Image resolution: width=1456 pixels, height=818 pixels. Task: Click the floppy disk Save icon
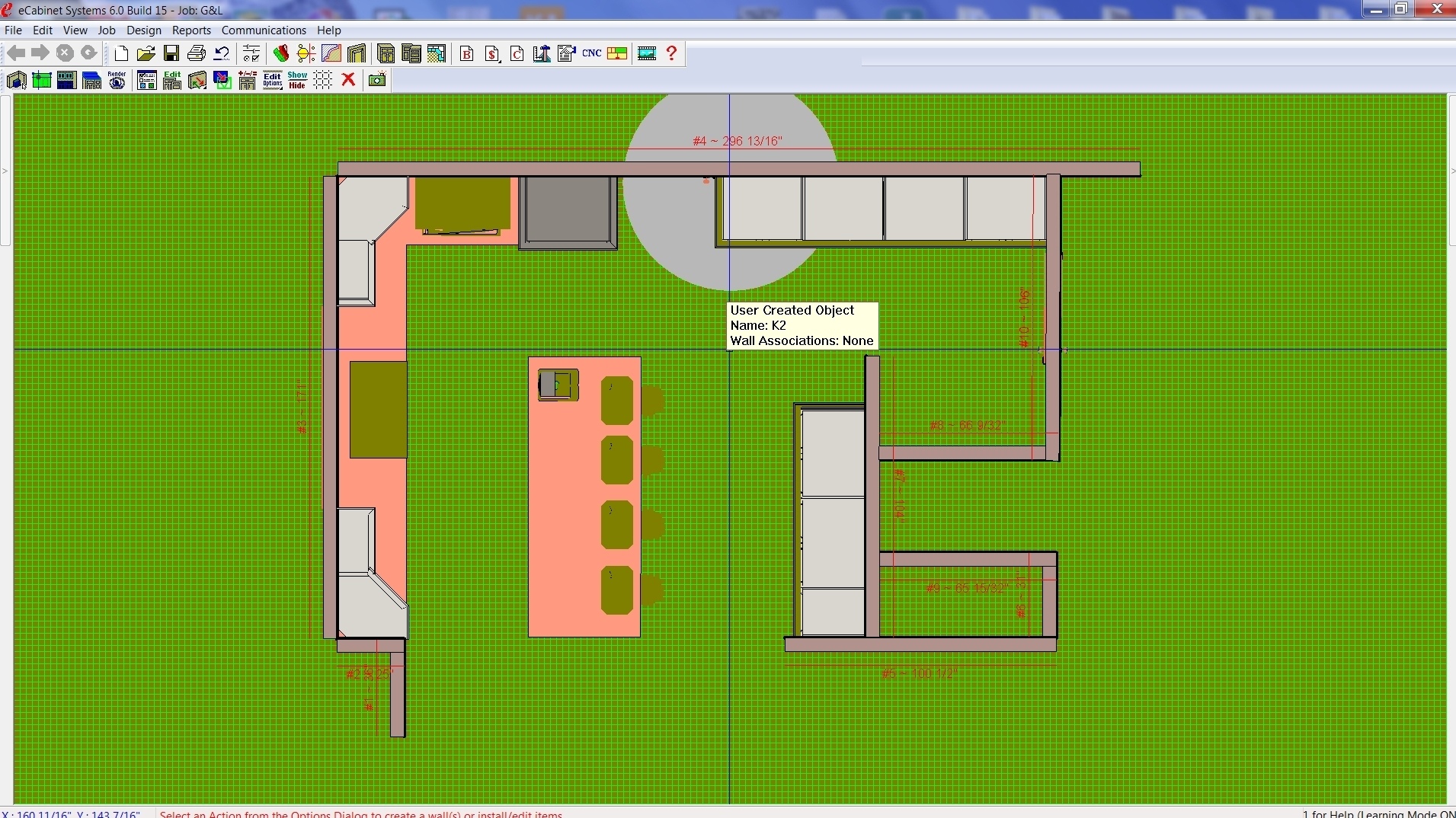(x=171, y=53)
